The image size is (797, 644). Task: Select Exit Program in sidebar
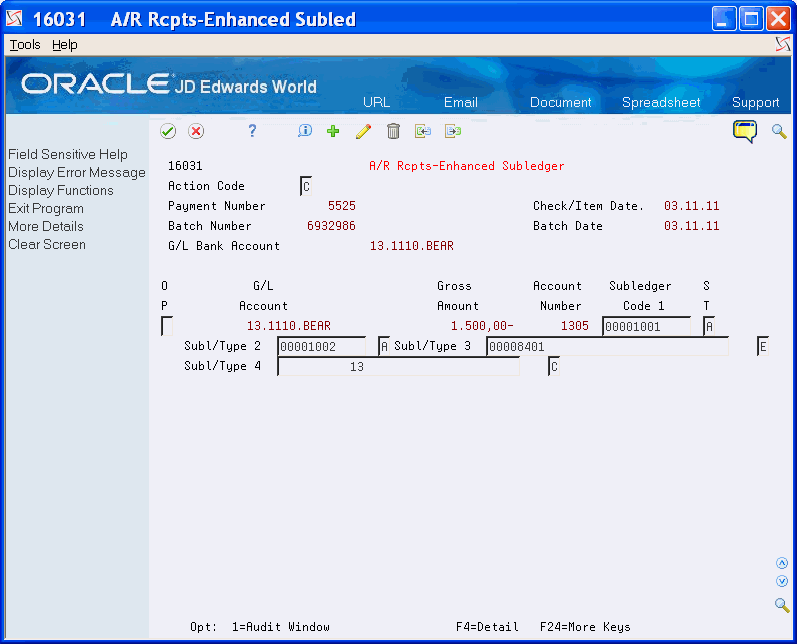(x=46, y=208)
